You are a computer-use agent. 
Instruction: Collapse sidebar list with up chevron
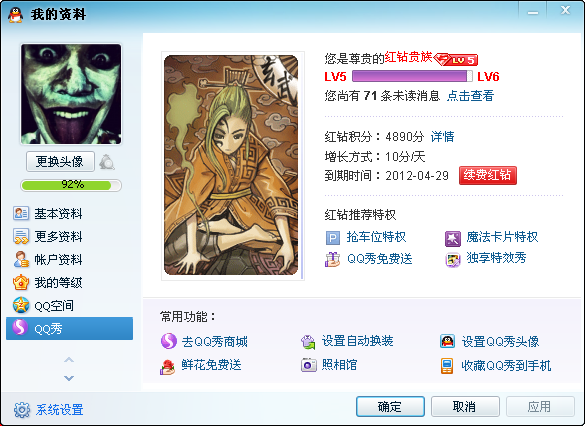69,360
